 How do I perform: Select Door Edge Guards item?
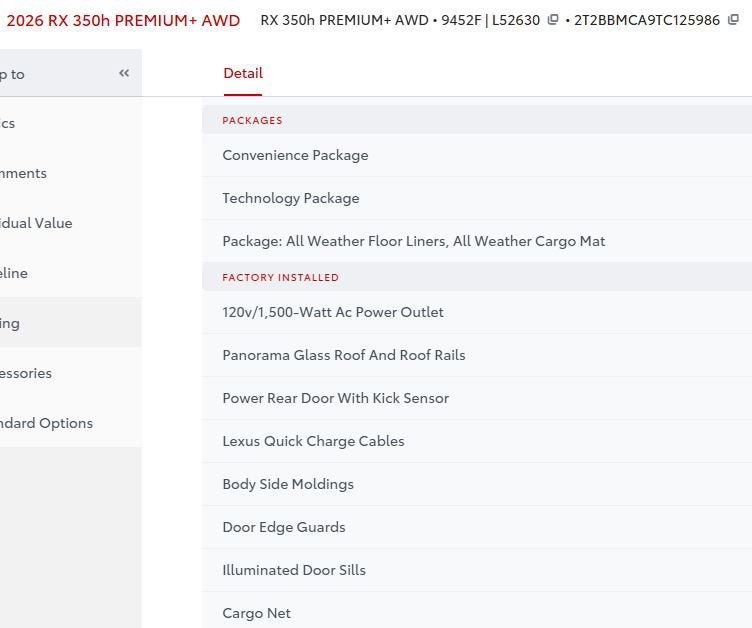[x=283, y=527]
